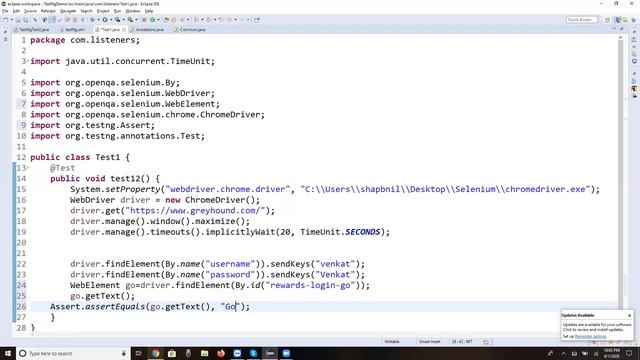Screen dimensions: 640x360
Task: Switch to the Common.java editor tab
Action: tap(190, 30)
